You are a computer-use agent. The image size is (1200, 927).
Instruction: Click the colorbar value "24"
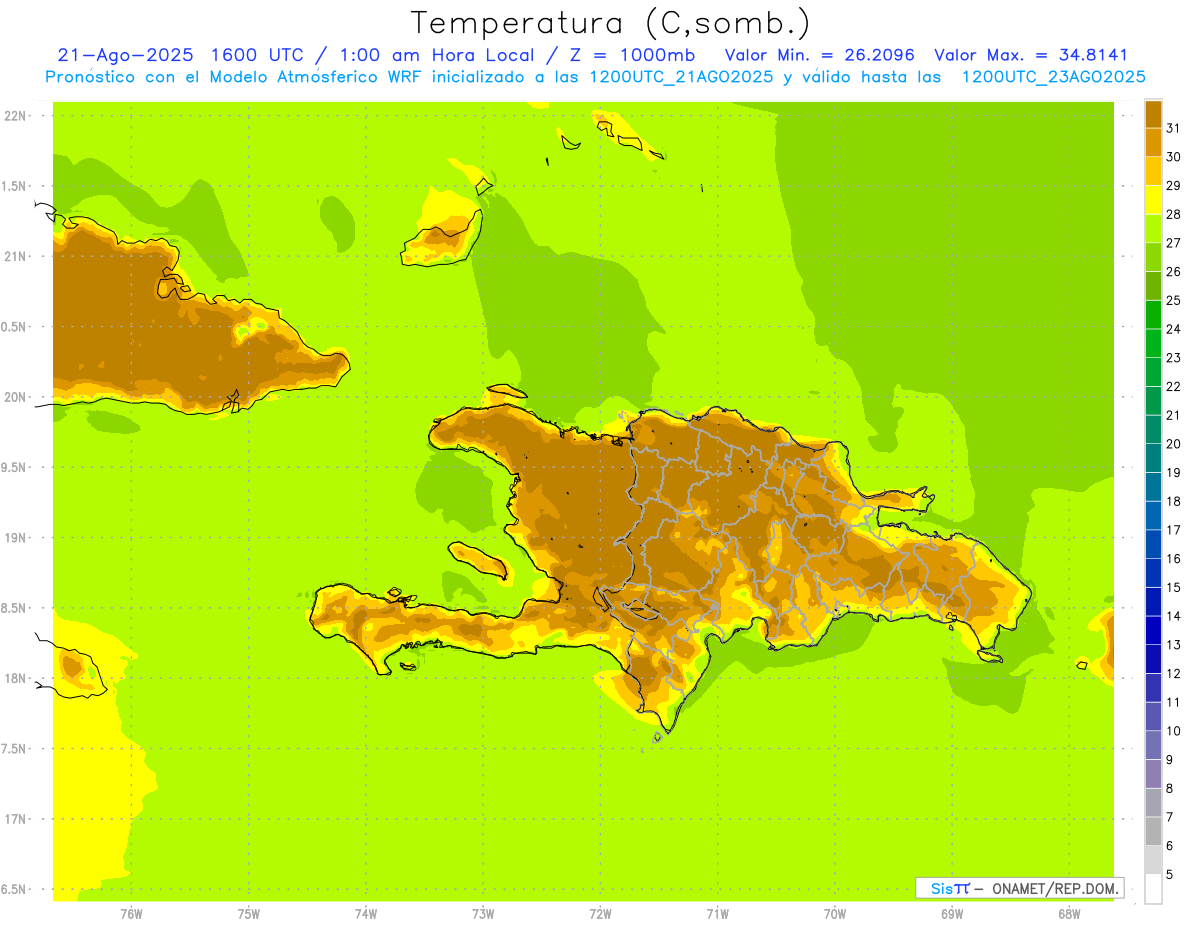point(1174,329)
